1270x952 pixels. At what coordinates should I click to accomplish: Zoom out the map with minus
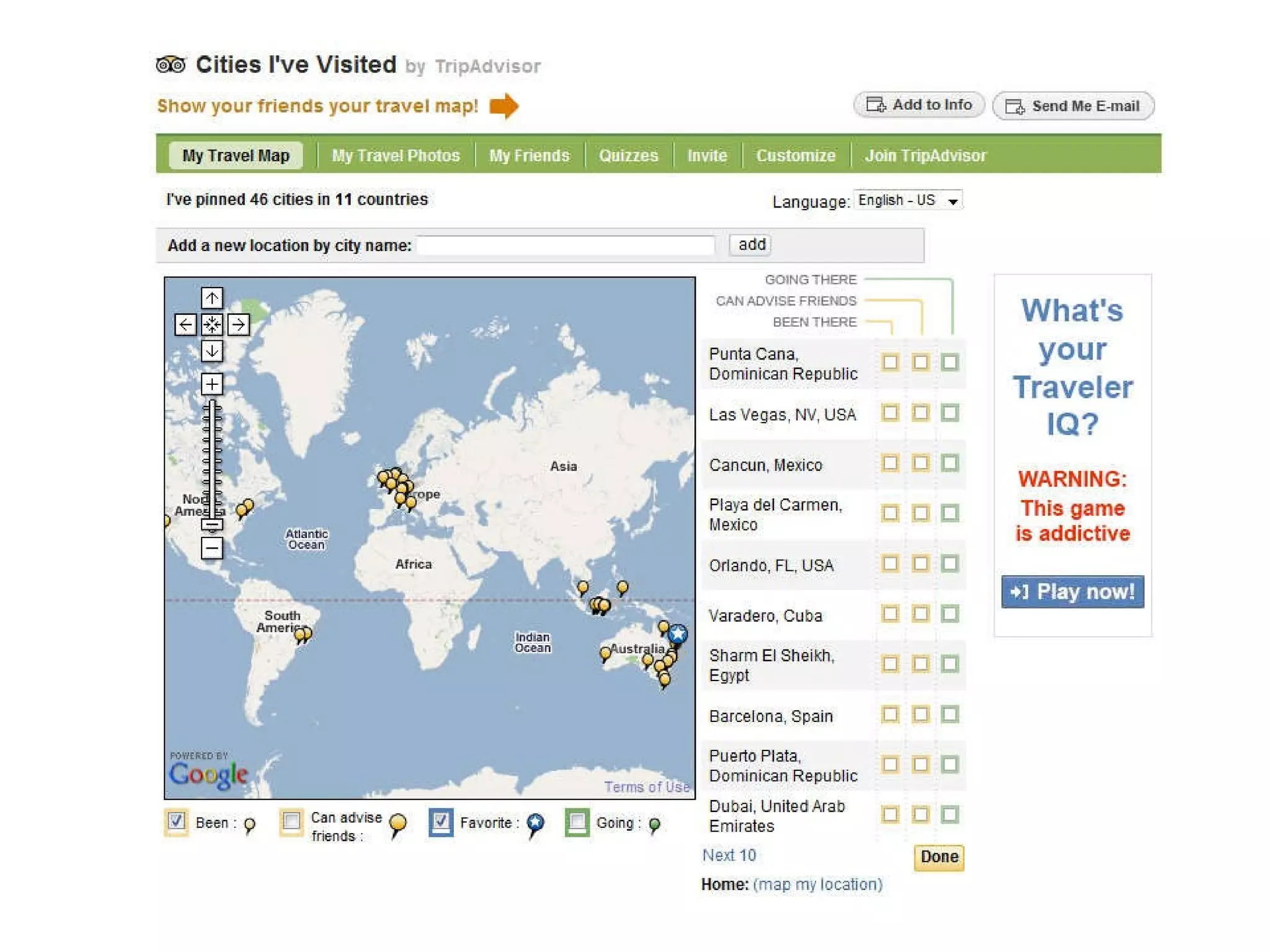[x=211, y=548]
